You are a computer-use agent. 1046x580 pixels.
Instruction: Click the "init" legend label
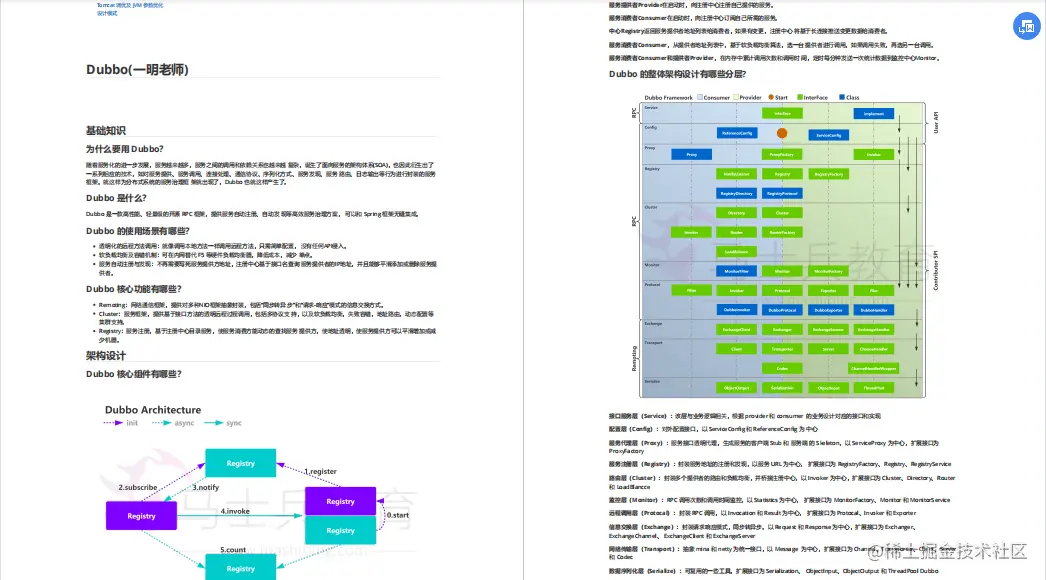[x=132, y=423]
